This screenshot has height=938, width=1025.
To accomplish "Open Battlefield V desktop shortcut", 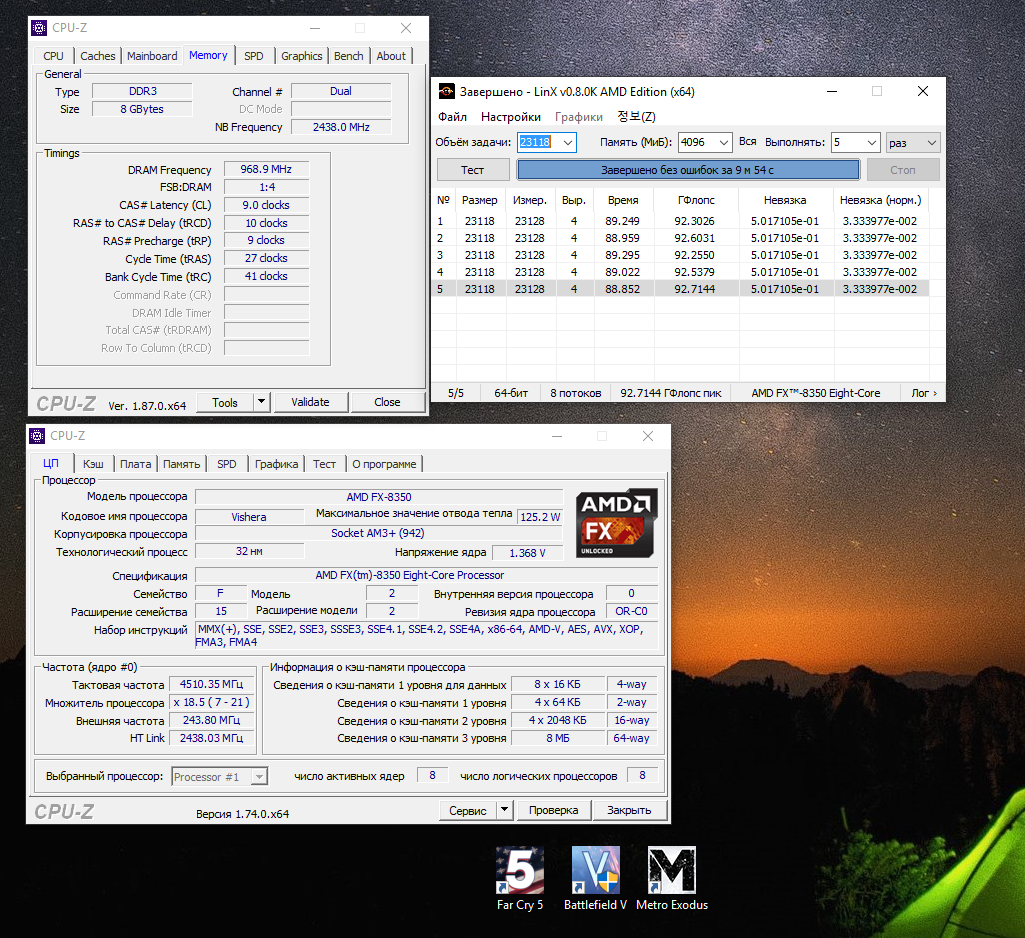I will point(596,878).
